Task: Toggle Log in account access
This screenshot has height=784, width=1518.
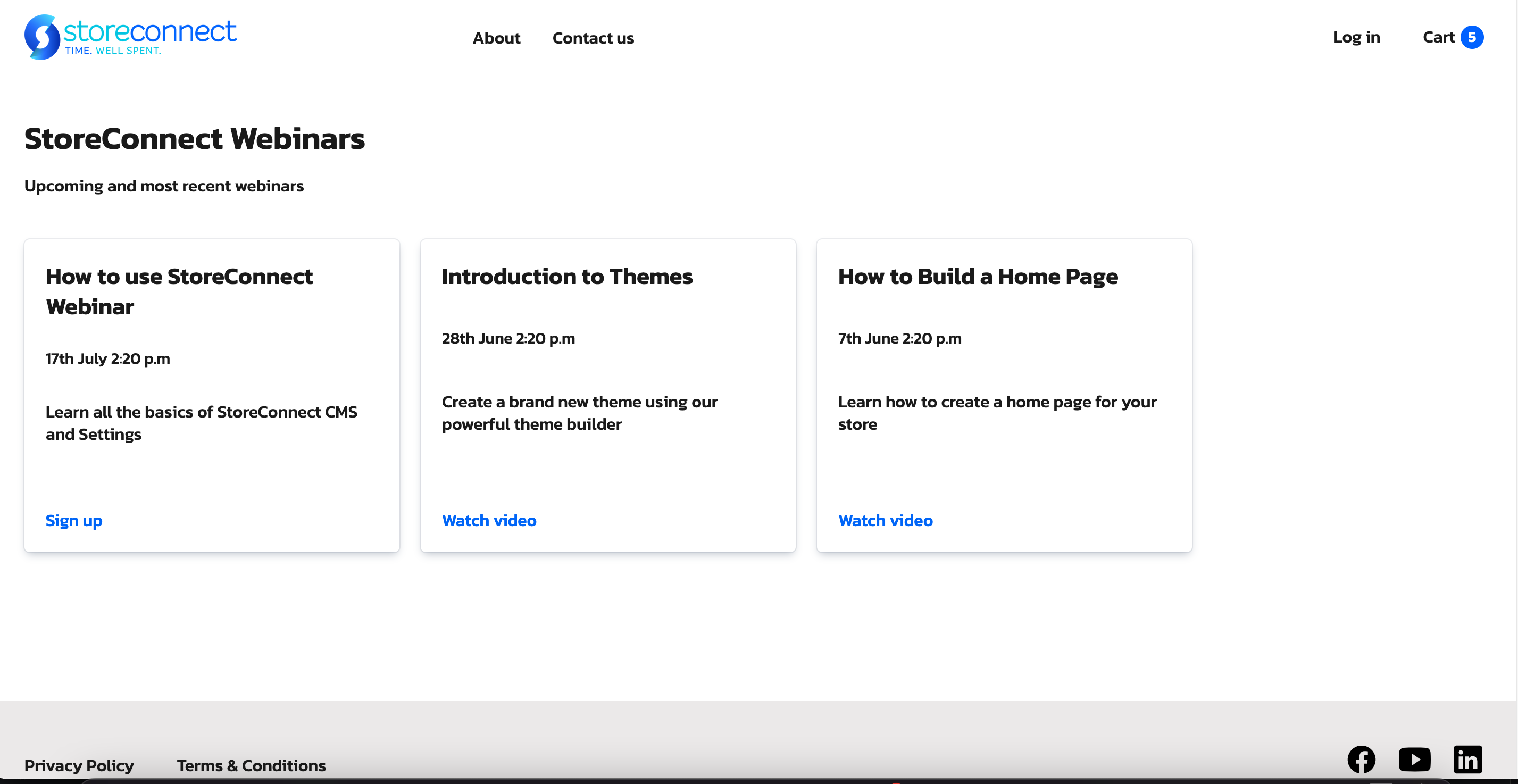Action: coord(1357,36)
